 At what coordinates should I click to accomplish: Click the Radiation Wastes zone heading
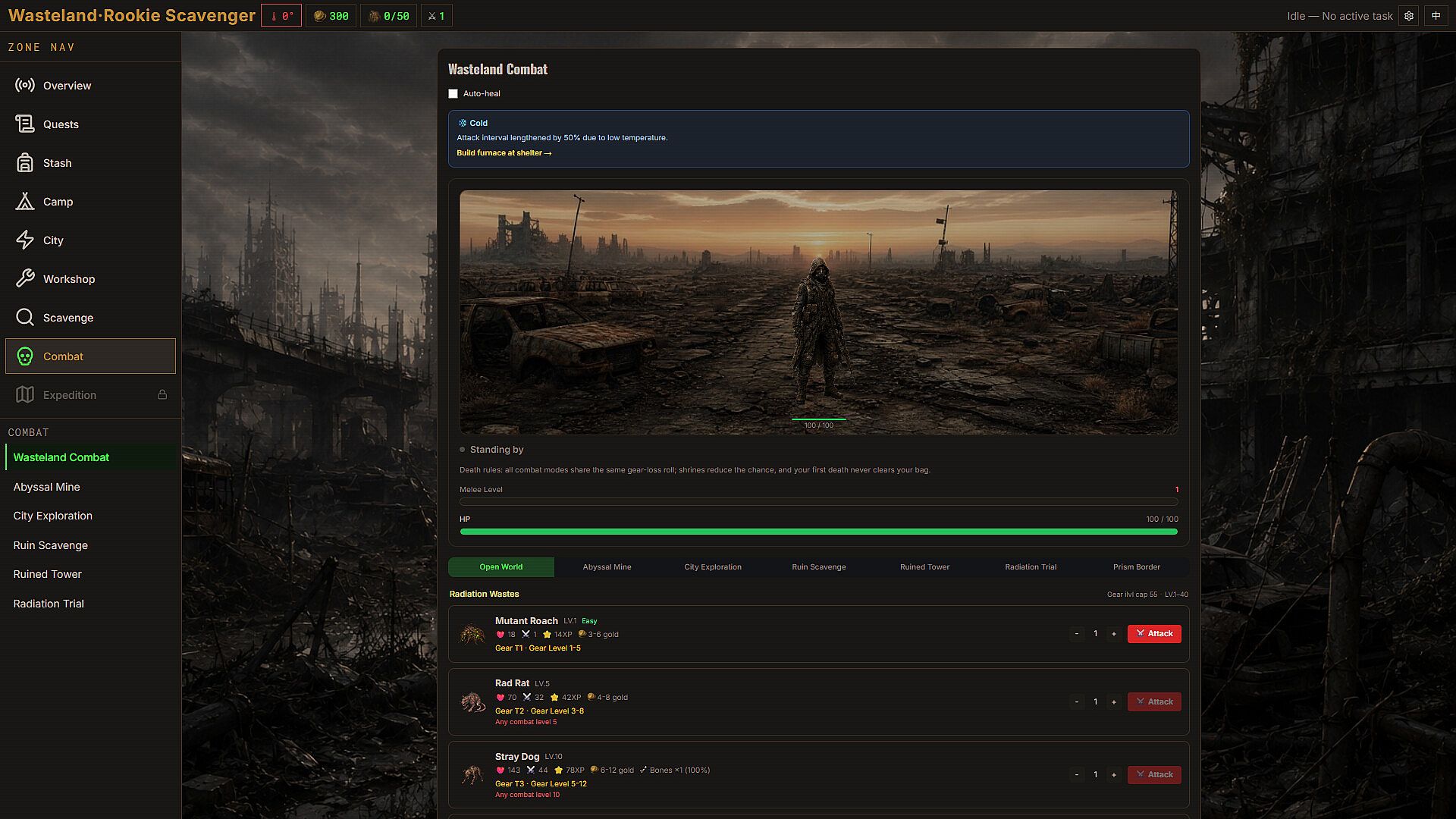coord(484,595)
